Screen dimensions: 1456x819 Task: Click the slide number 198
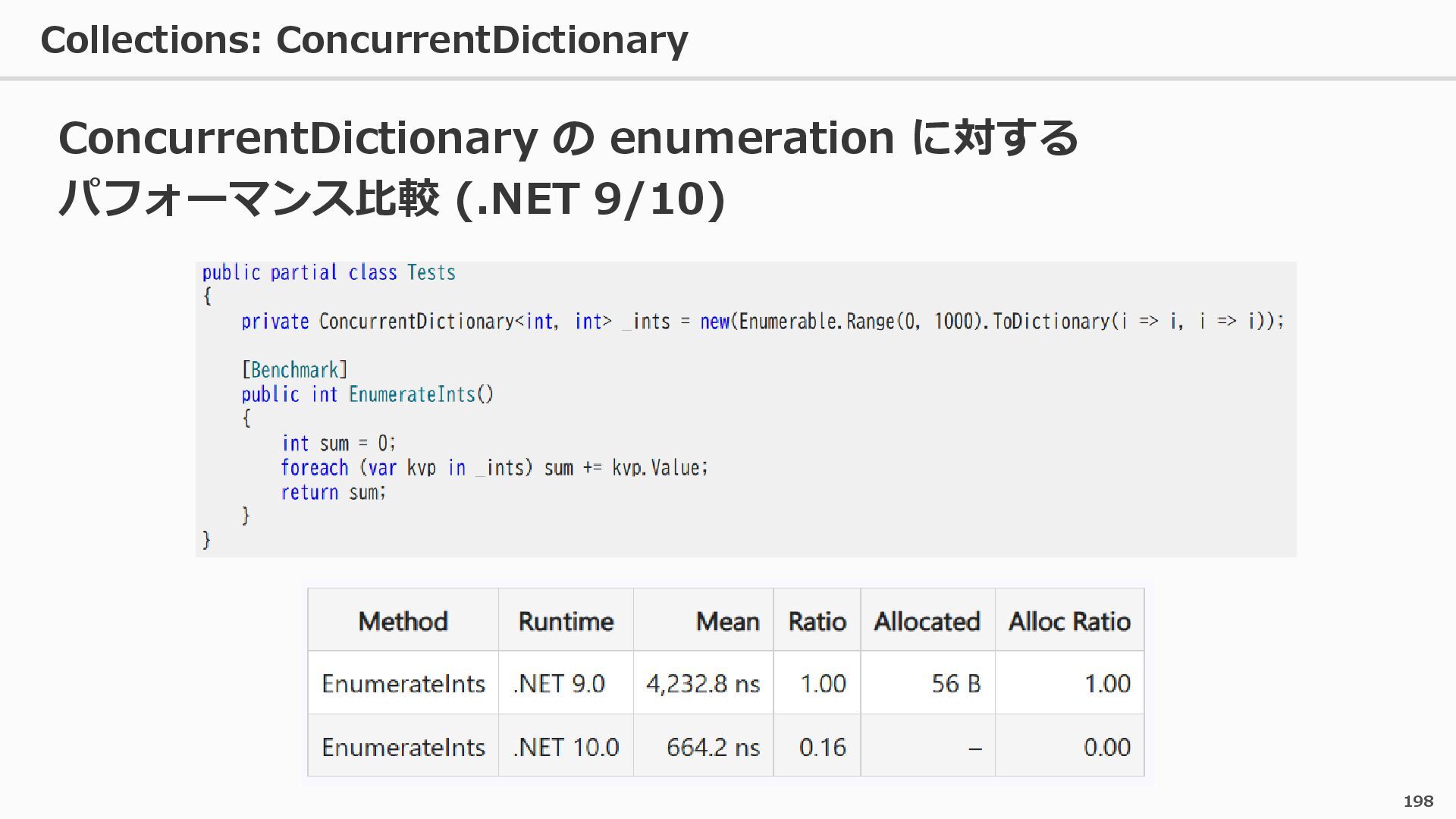1418,801
